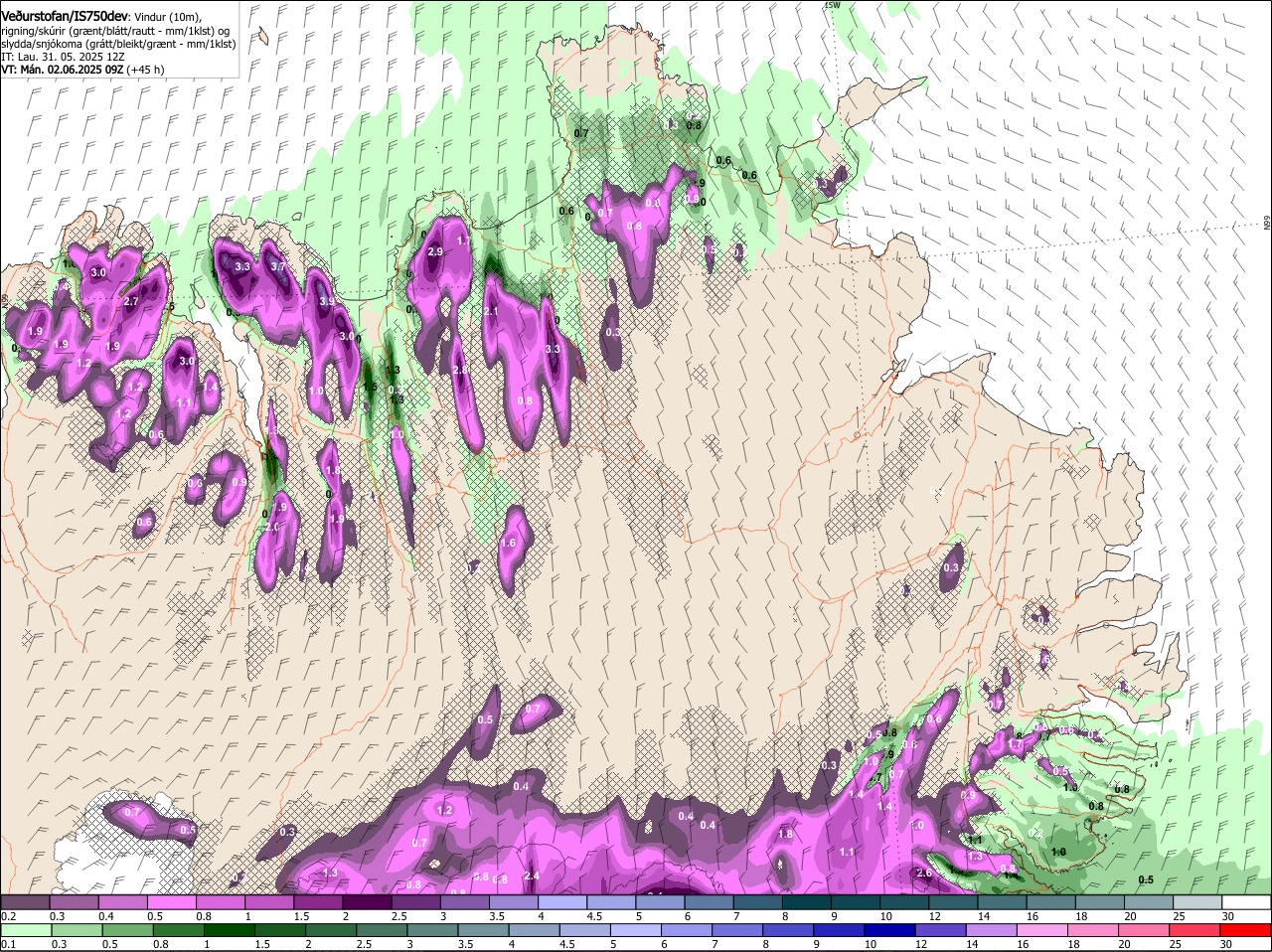
Task: Click the valid time line 'VT: Mán. 02.06.2025 09Z'
Action: pyautogui.click(x=62, y=70)
